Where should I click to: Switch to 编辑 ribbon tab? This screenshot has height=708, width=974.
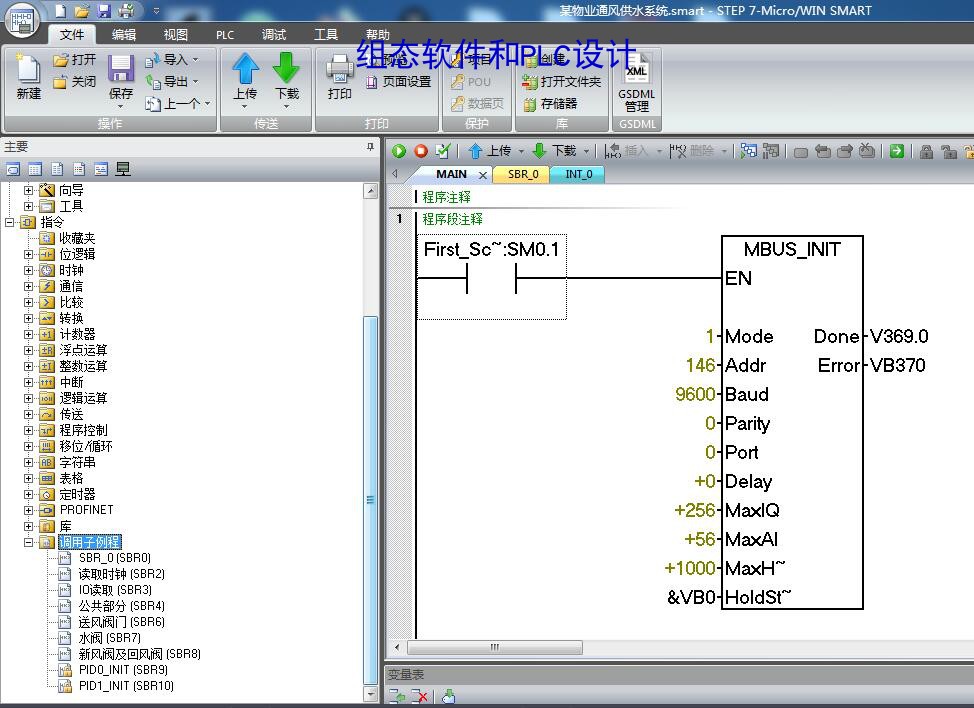pos(124,35)
